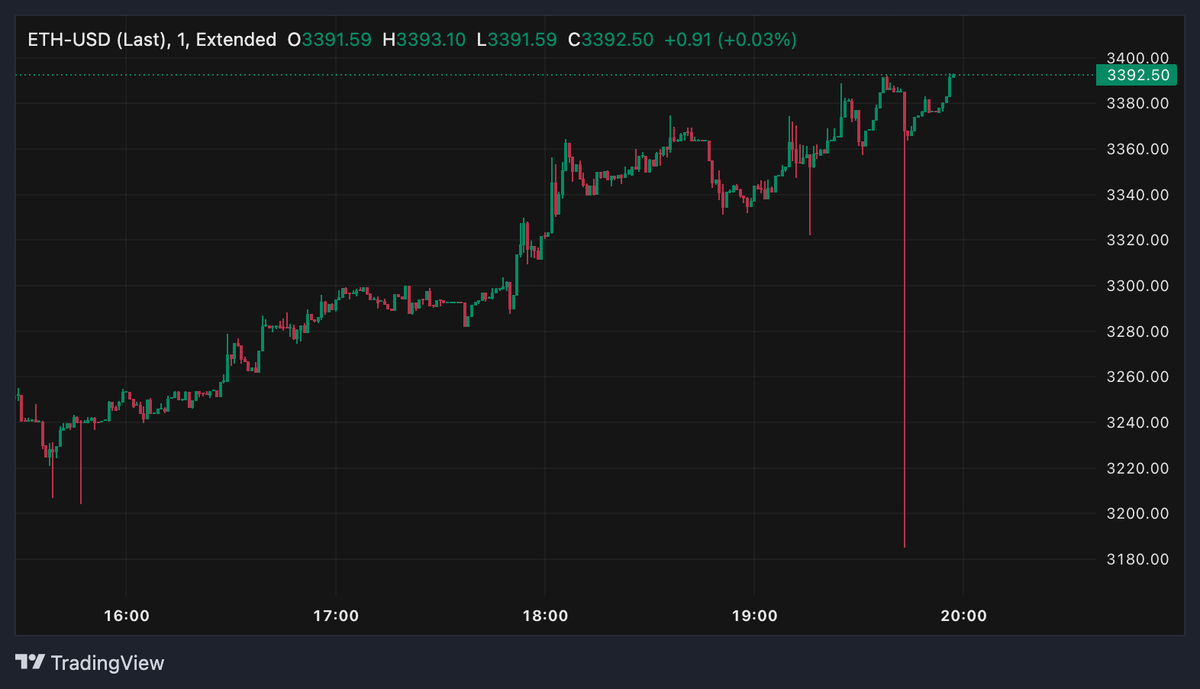Open the TradingView wordmark link
Viewport: 1200px width, 689px height.
coord(107,662)
